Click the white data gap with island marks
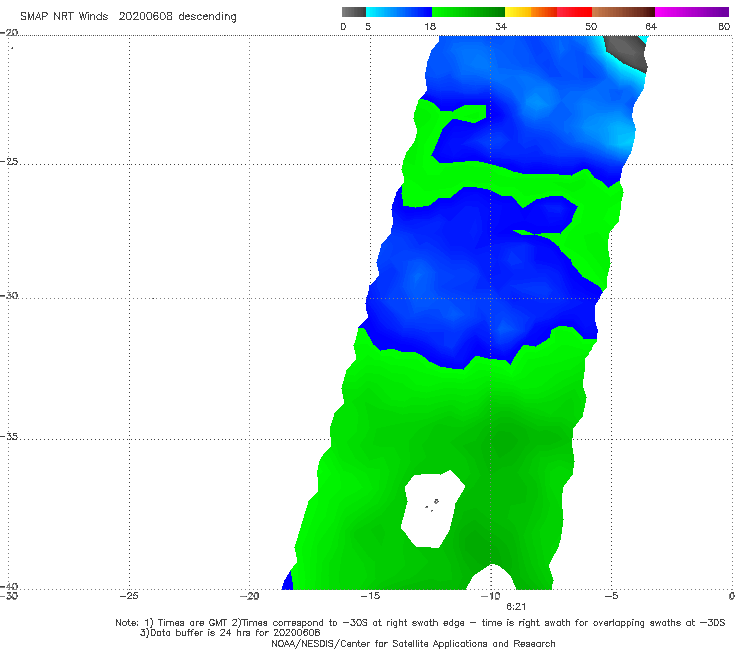Screen dimensions: 740x650 432,509
